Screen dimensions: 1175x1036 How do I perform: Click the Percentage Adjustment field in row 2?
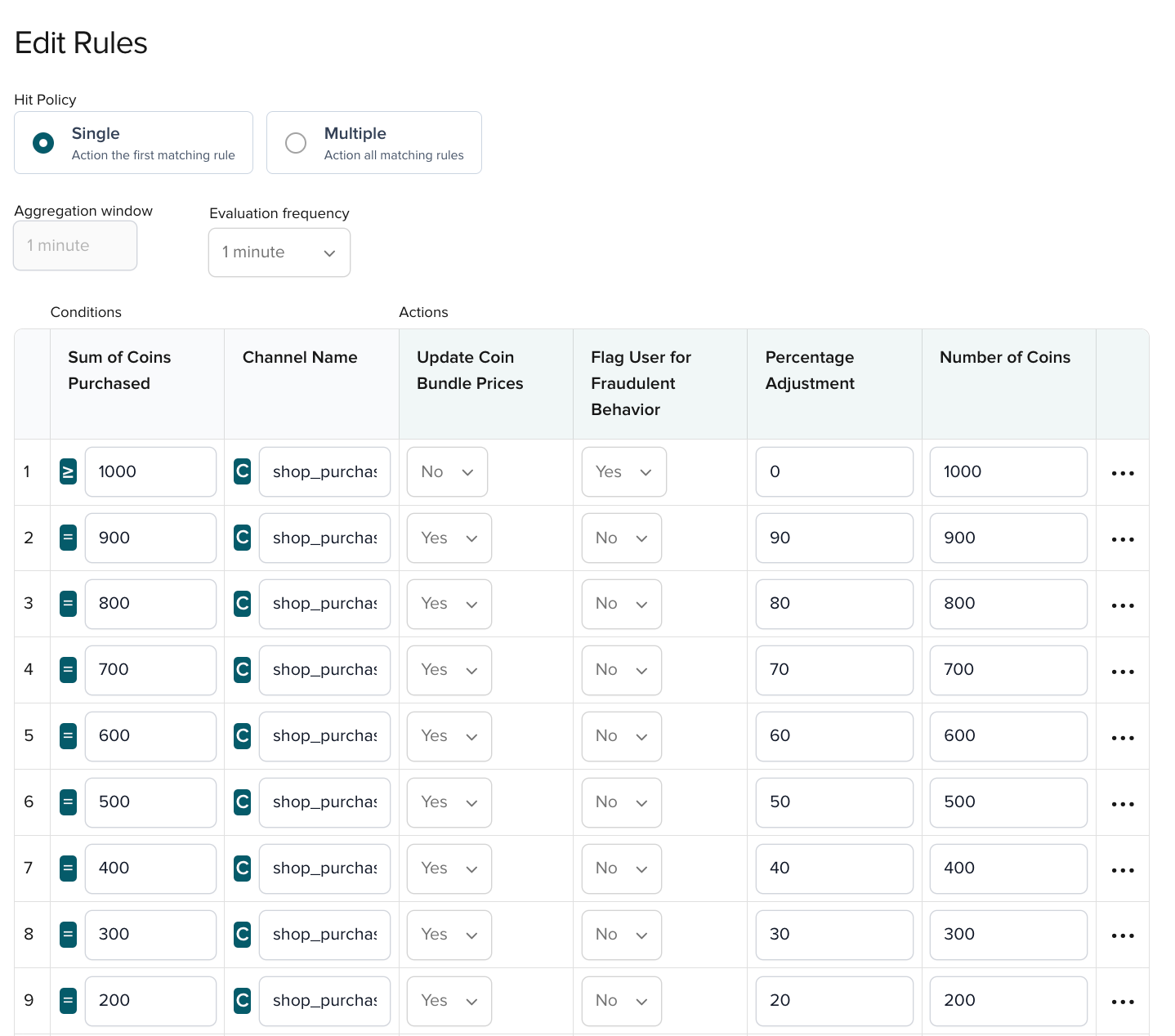pos(833,538)
